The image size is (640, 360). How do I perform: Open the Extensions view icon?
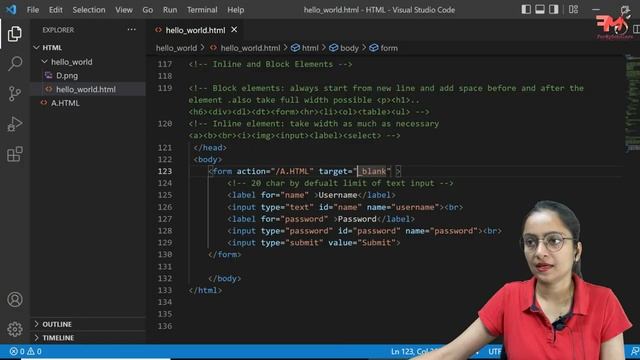pyautogui.click(x=15, y=154)
